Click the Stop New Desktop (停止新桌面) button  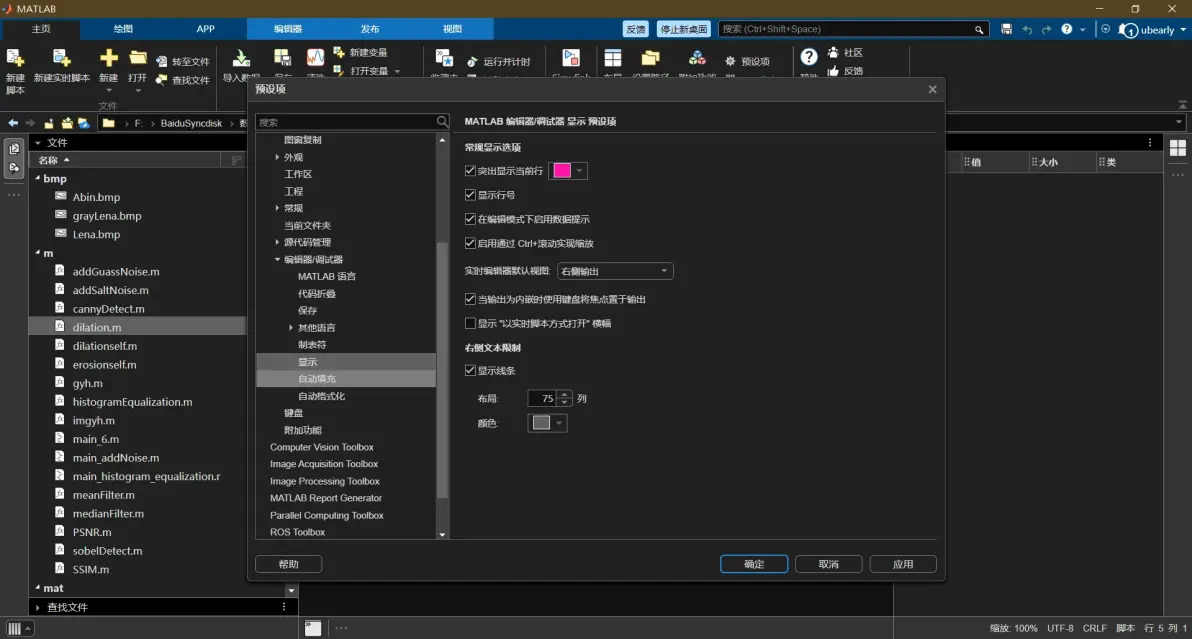(x=683, y=29)
